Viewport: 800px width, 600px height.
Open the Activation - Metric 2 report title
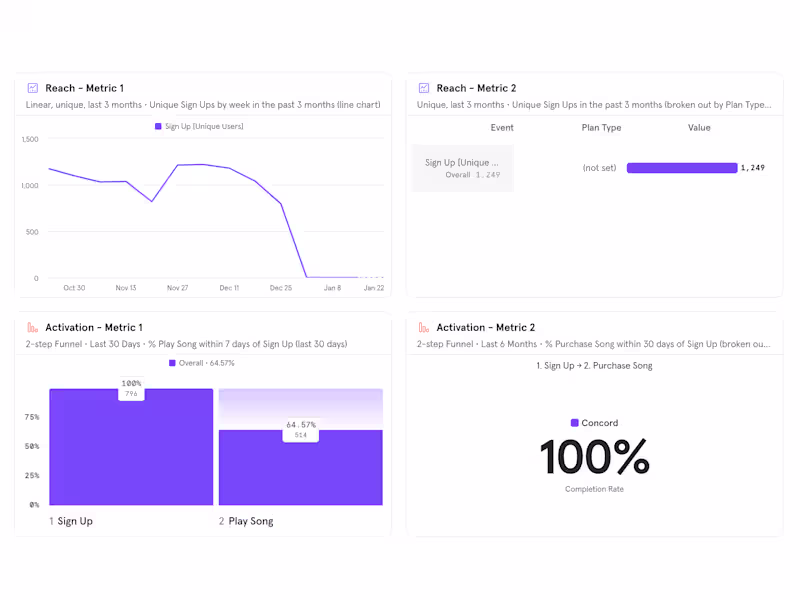tap(485, 327)
